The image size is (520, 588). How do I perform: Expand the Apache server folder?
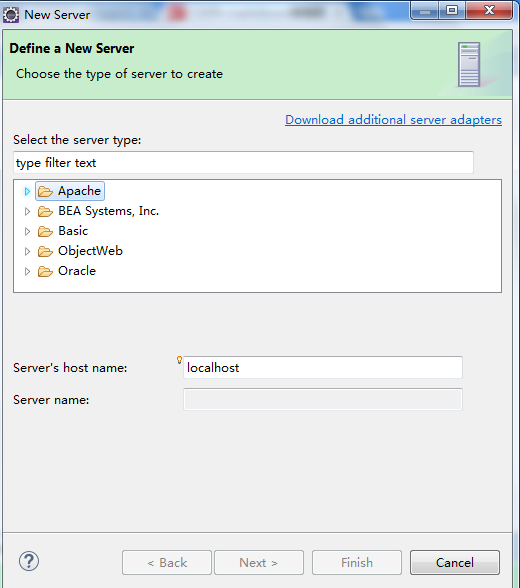(27, 192)
